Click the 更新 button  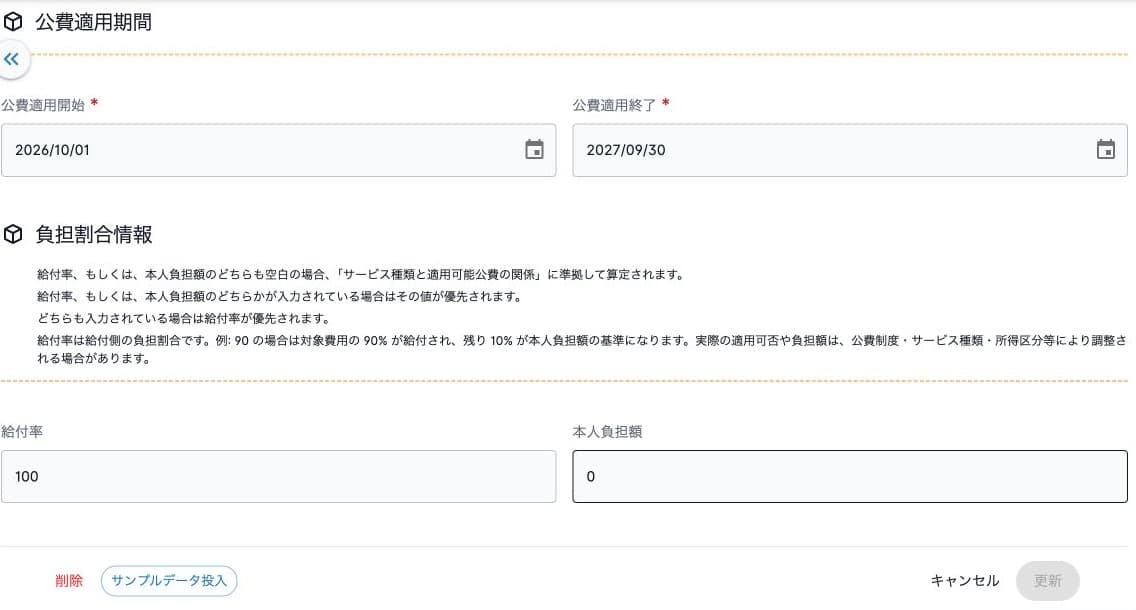click(1048, 580)
